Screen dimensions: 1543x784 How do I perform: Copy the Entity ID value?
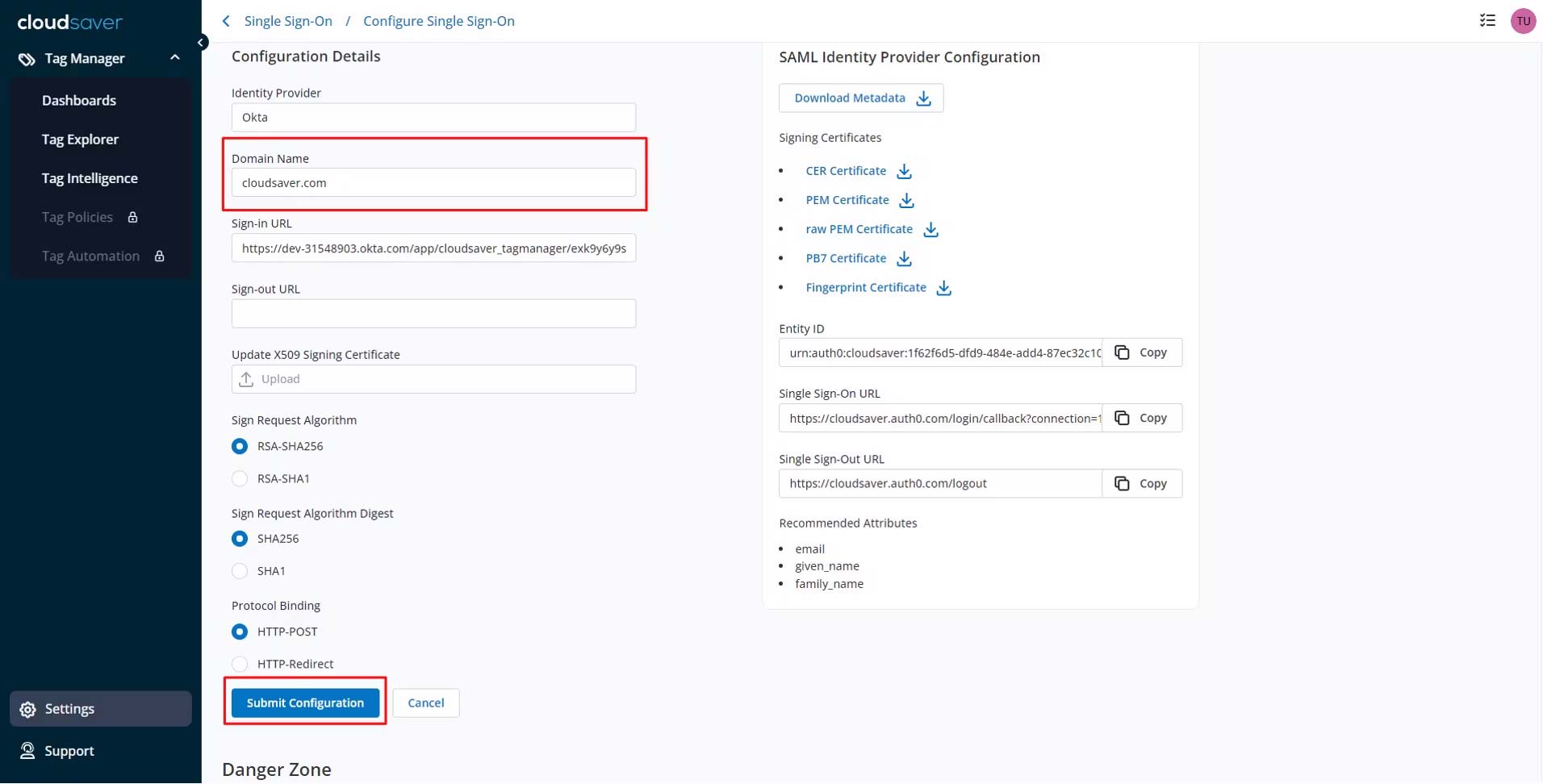pos(1141,352)
